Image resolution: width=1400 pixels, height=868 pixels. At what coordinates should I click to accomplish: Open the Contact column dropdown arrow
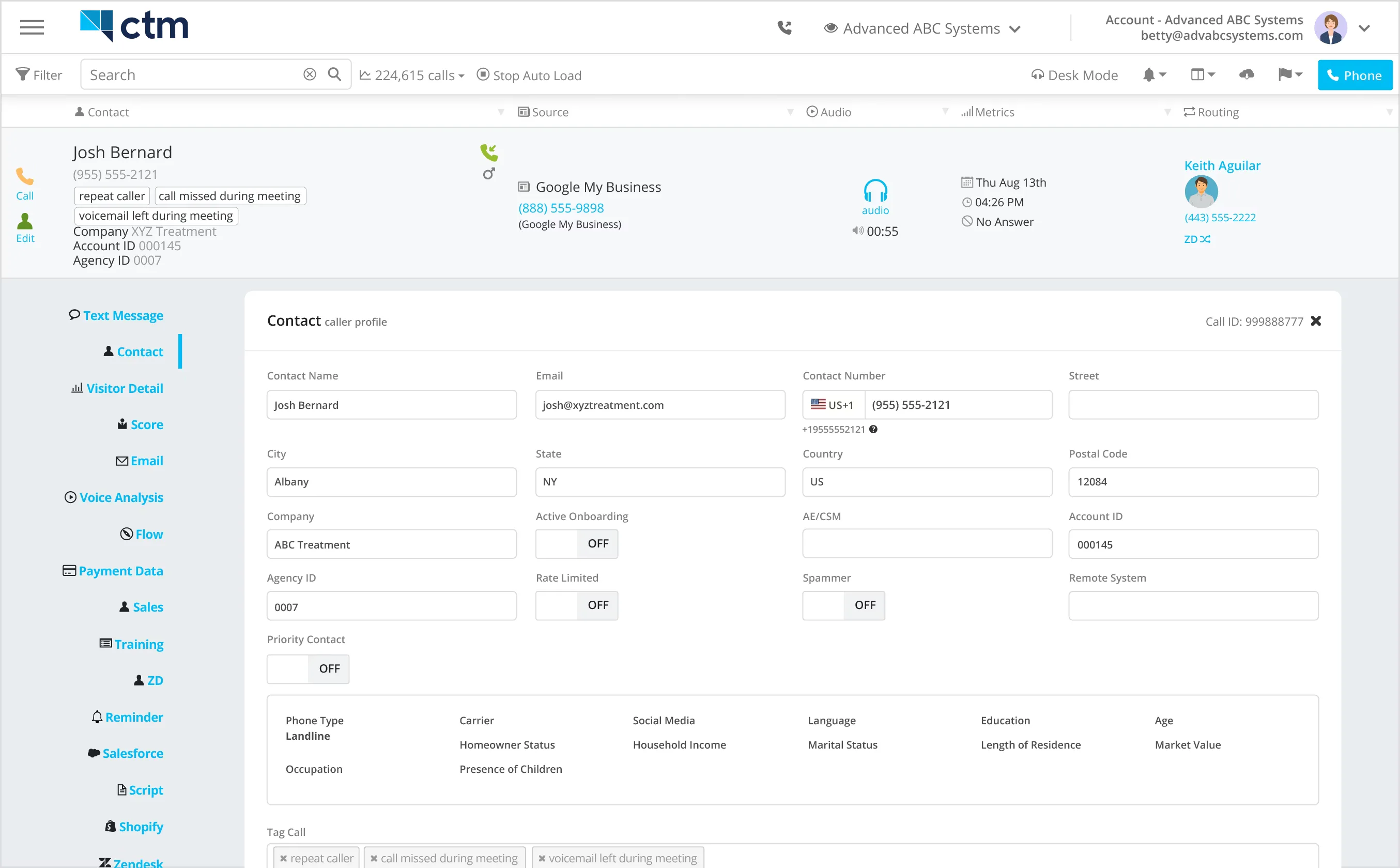pos(501,112)
